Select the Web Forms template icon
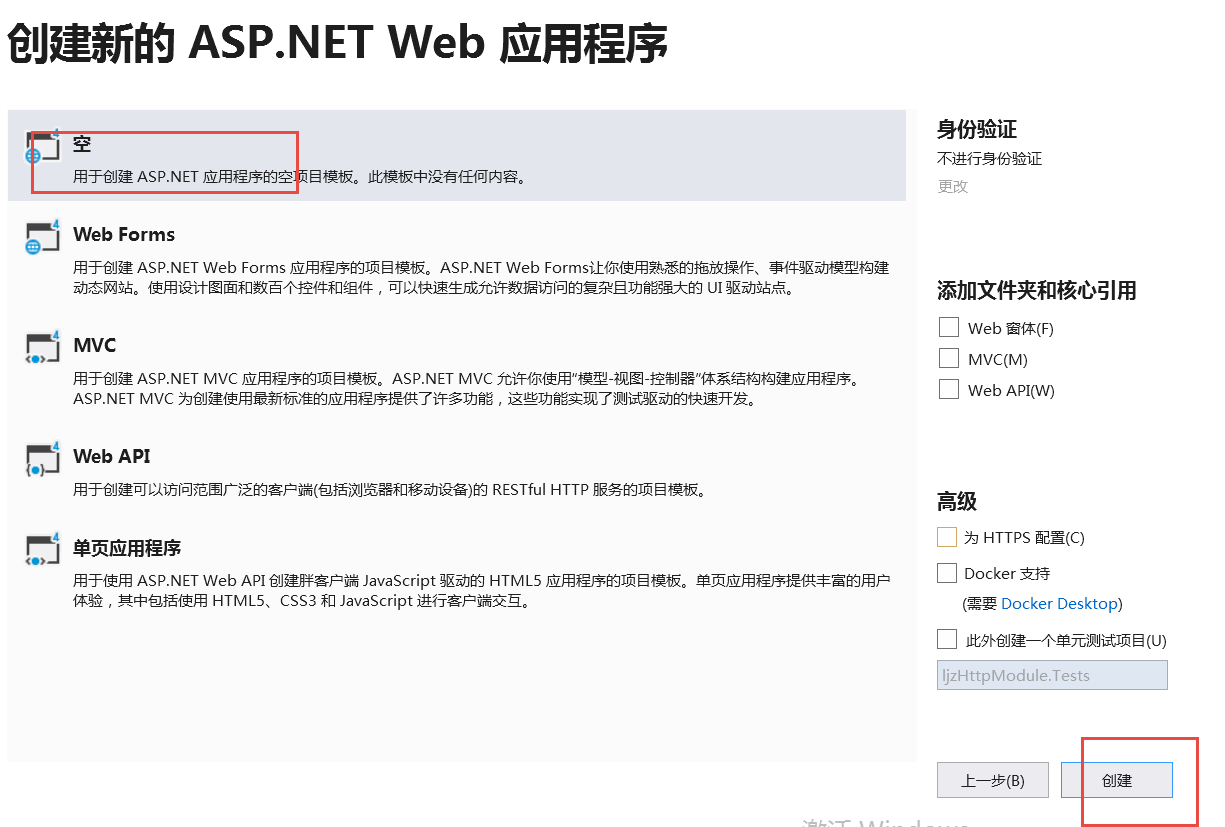 pyautogui.click(x=43, y=237)
